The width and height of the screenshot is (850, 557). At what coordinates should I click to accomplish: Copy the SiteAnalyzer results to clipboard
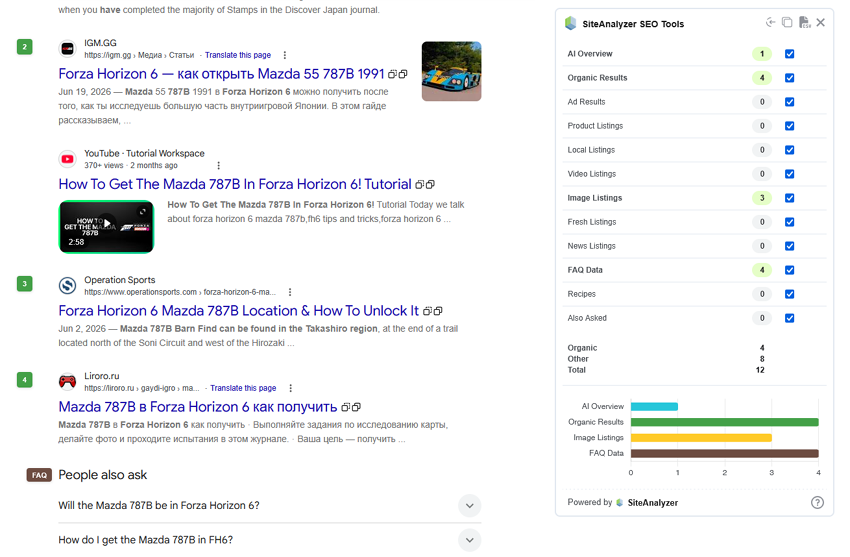tap(787, 22)
